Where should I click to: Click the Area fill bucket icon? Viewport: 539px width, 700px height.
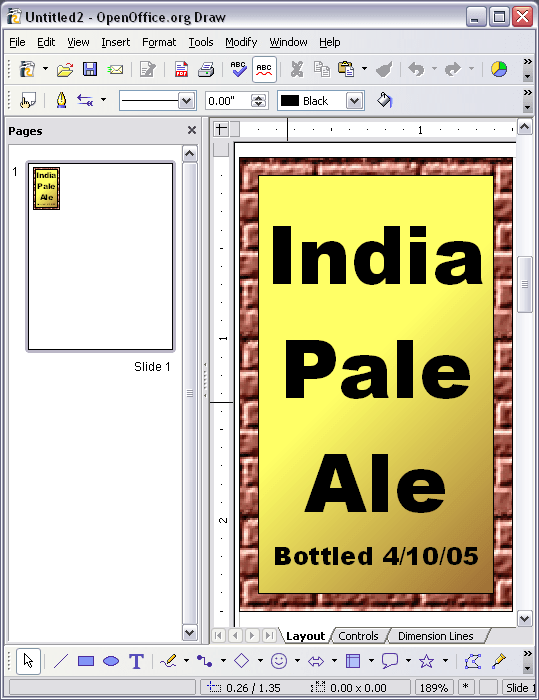click(384, 100)
